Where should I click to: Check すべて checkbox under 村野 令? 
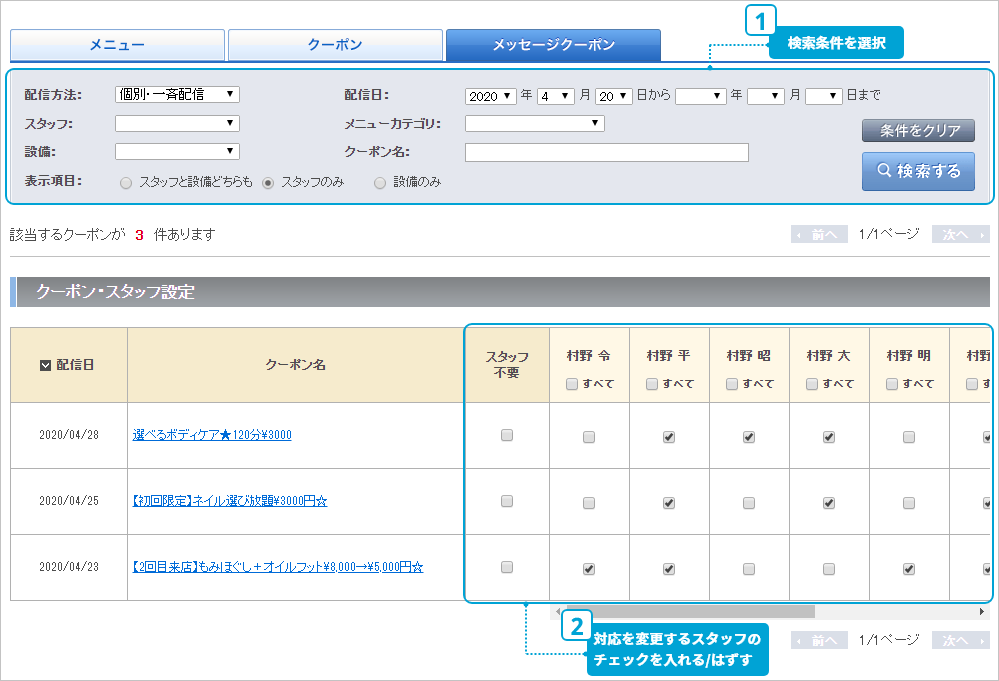[x=572, y=384]
